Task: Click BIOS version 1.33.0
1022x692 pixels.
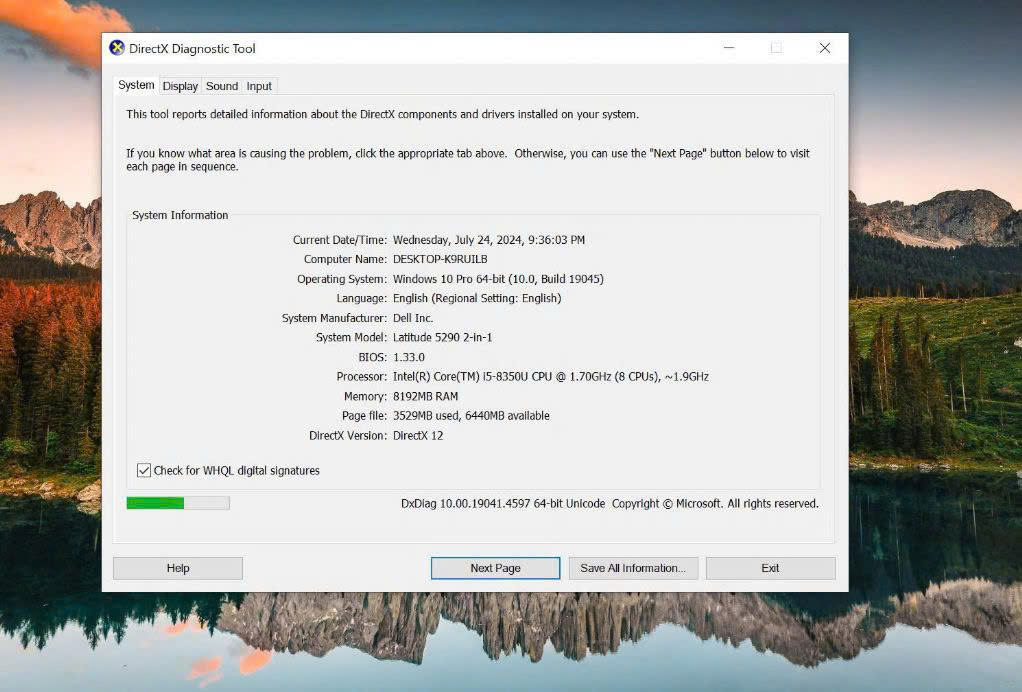Action: click(x=409, y=357)
